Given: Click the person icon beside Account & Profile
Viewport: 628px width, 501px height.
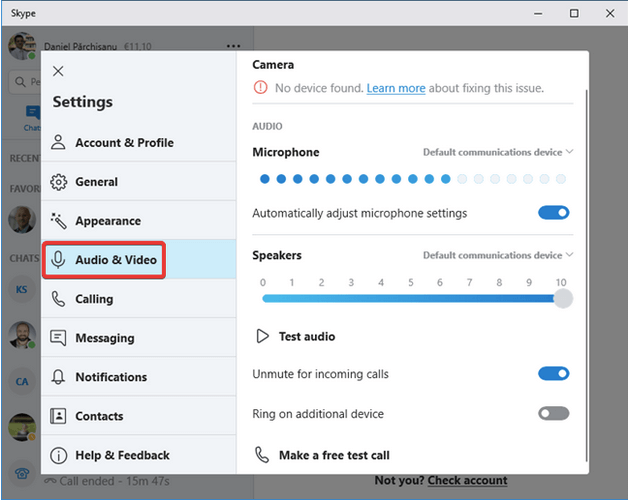Looking at the screenshot, I should pos(58,142).
